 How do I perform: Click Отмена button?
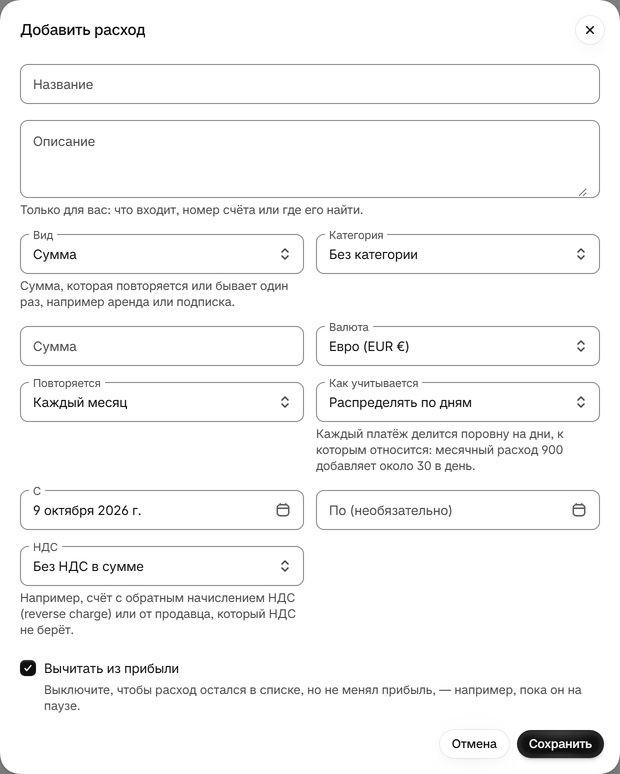click(474, 744)
